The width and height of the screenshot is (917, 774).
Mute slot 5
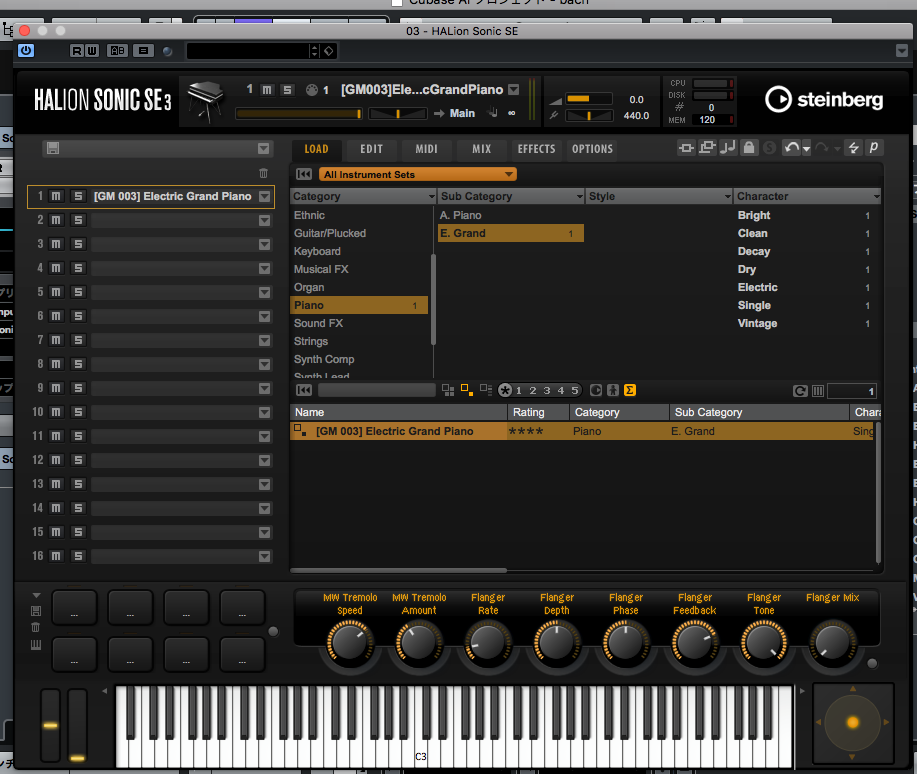pyautogui.click(x=56, y=292)
